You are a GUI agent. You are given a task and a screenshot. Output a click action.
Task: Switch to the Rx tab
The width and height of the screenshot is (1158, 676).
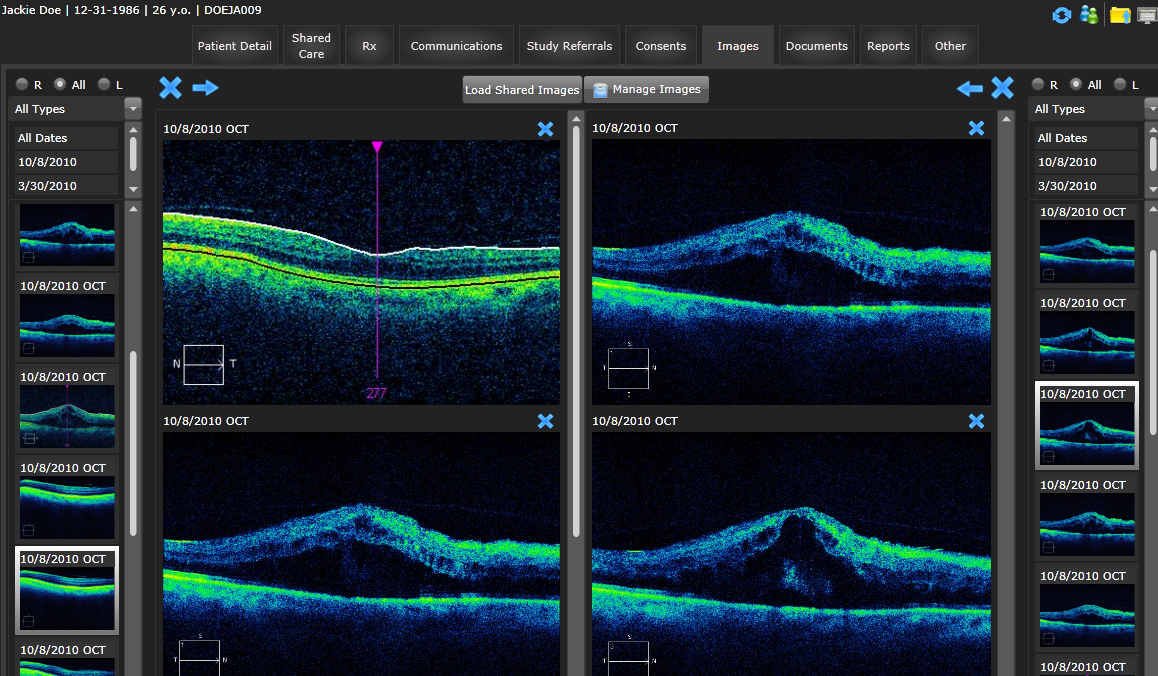(x=369, y=46)
